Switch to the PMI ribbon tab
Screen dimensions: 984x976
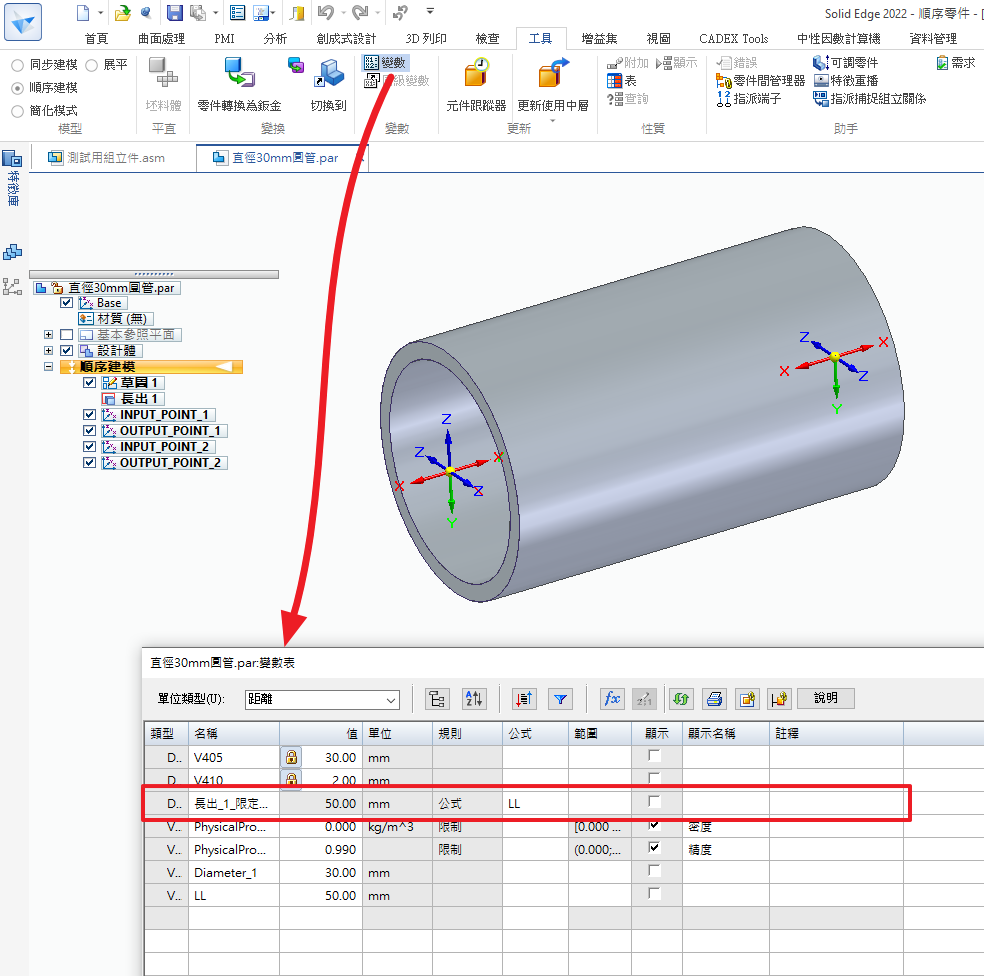(224, 39)
